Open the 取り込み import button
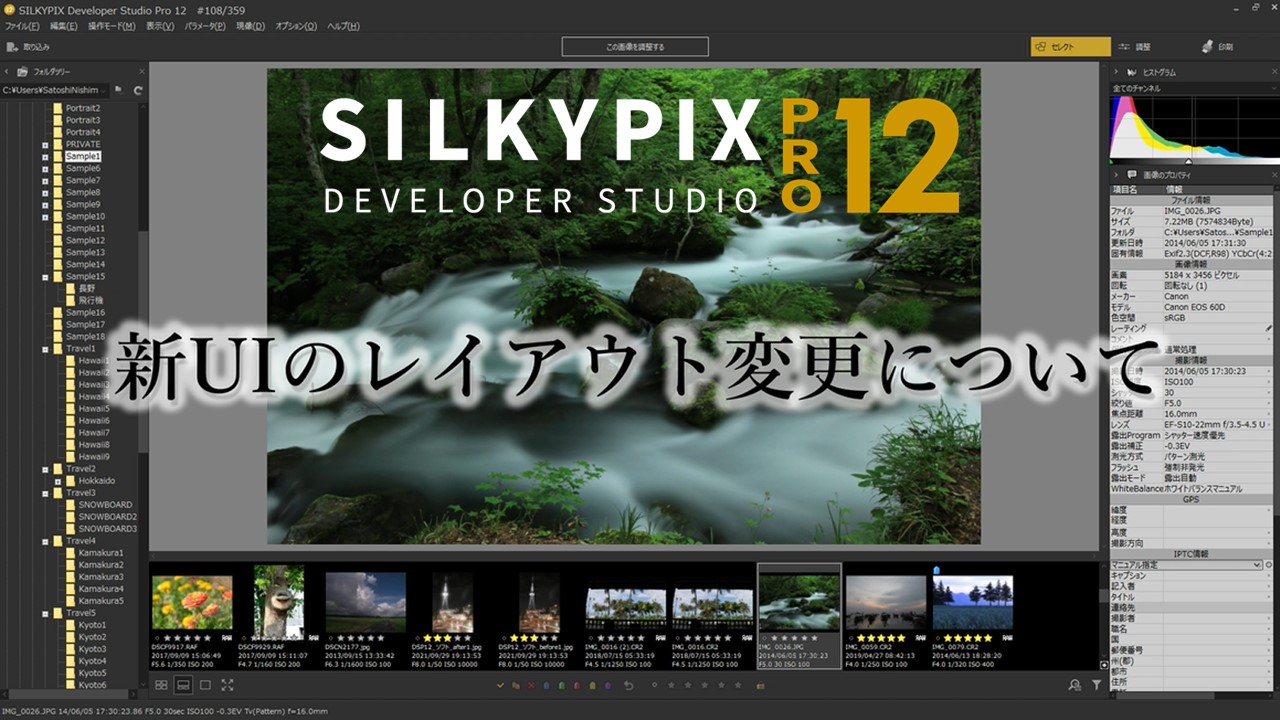 [28, 47]
